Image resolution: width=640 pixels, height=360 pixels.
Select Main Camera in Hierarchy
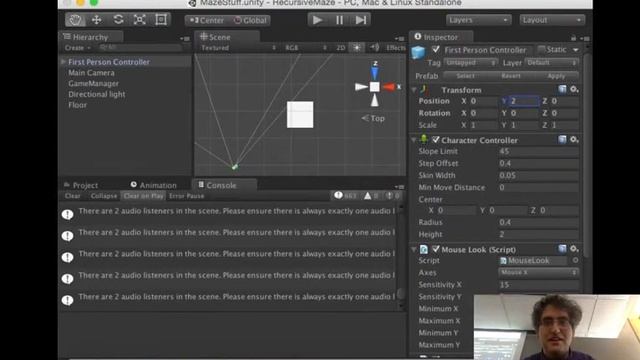pyautogui.click(x=91, y=73)
